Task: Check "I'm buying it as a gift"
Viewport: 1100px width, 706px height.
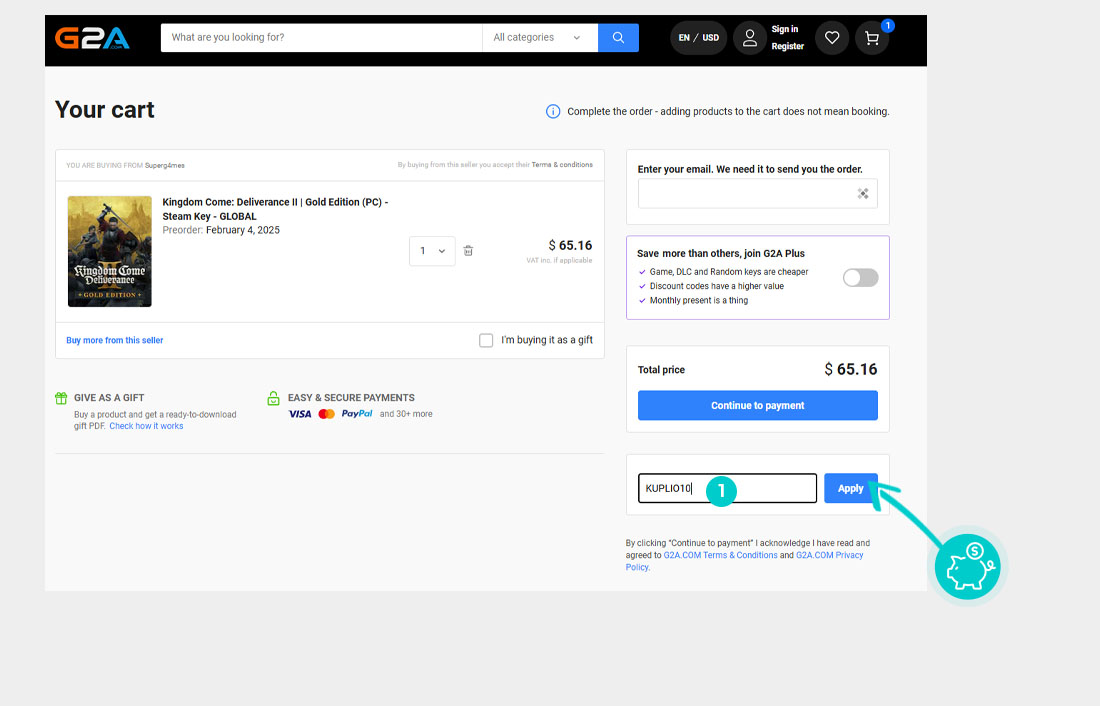Action: (486, 340)
